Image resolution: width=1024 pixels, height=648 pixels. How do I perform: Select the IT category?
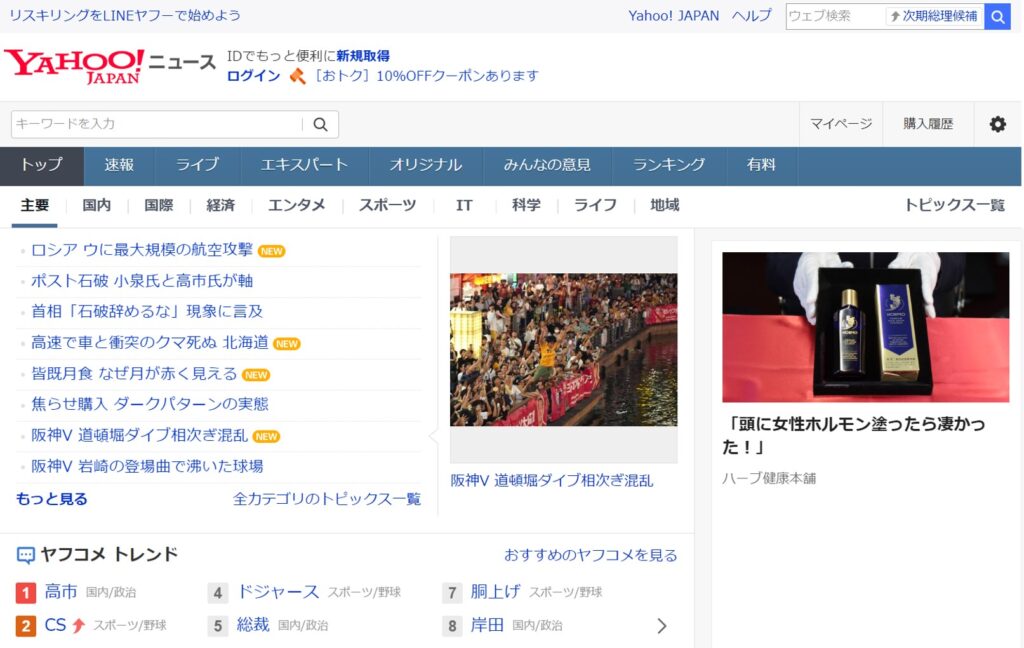point(464,205)
